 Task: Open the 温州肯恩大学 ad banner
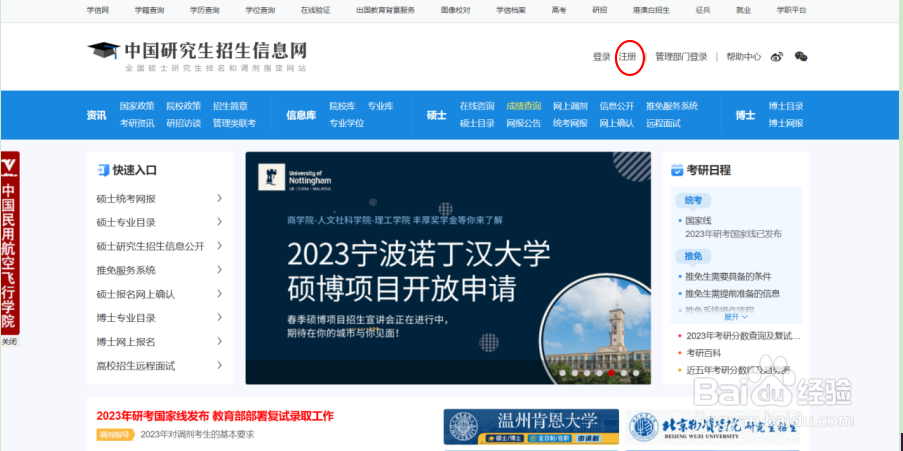(531, 427)
